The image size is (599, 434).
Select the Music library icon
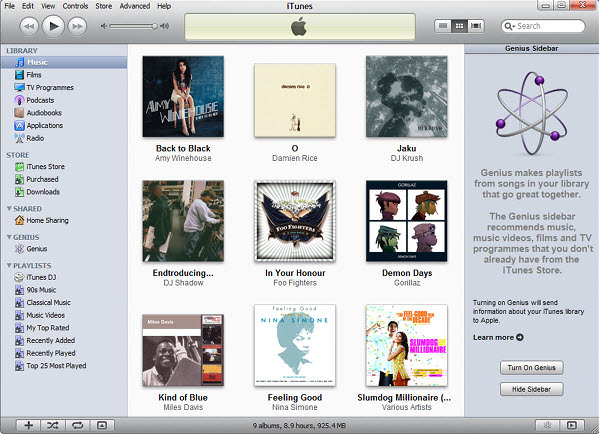coord(19,62)
